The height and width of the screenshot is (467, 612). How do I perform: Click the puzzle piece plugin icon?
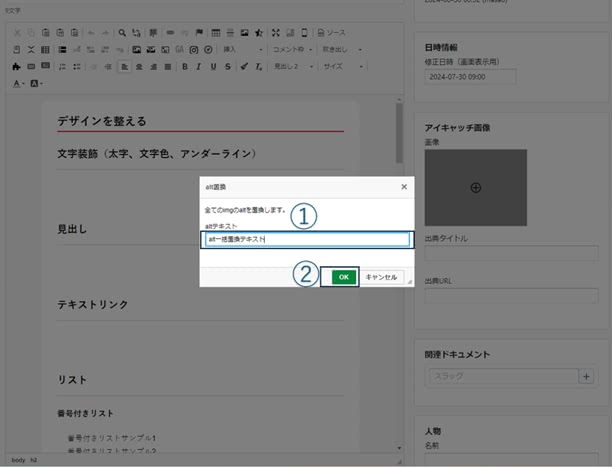point(16,67)
